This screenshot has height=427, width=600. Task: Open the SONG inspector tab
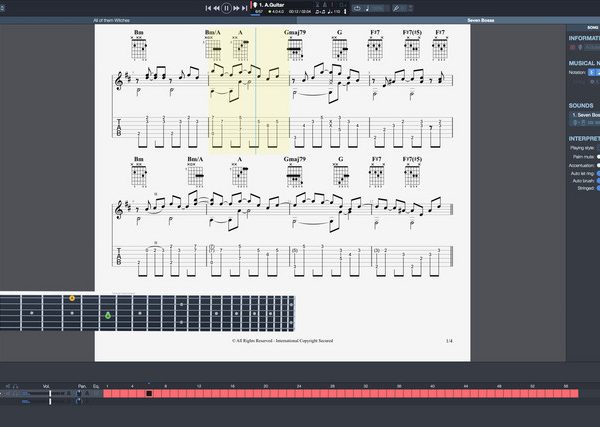pyautogui.click(x=592, y=28)
